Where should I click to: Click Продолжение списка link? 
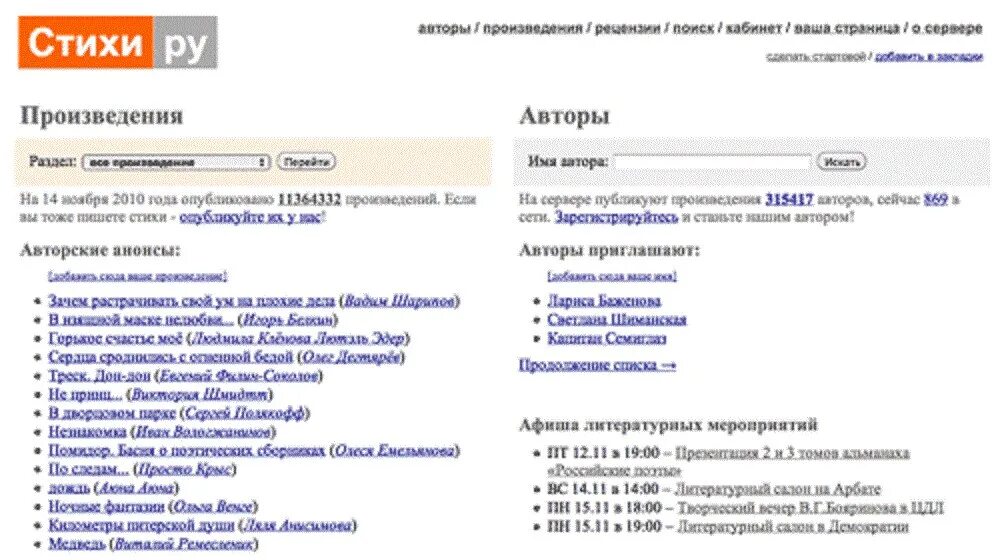[x=597, y=365]
